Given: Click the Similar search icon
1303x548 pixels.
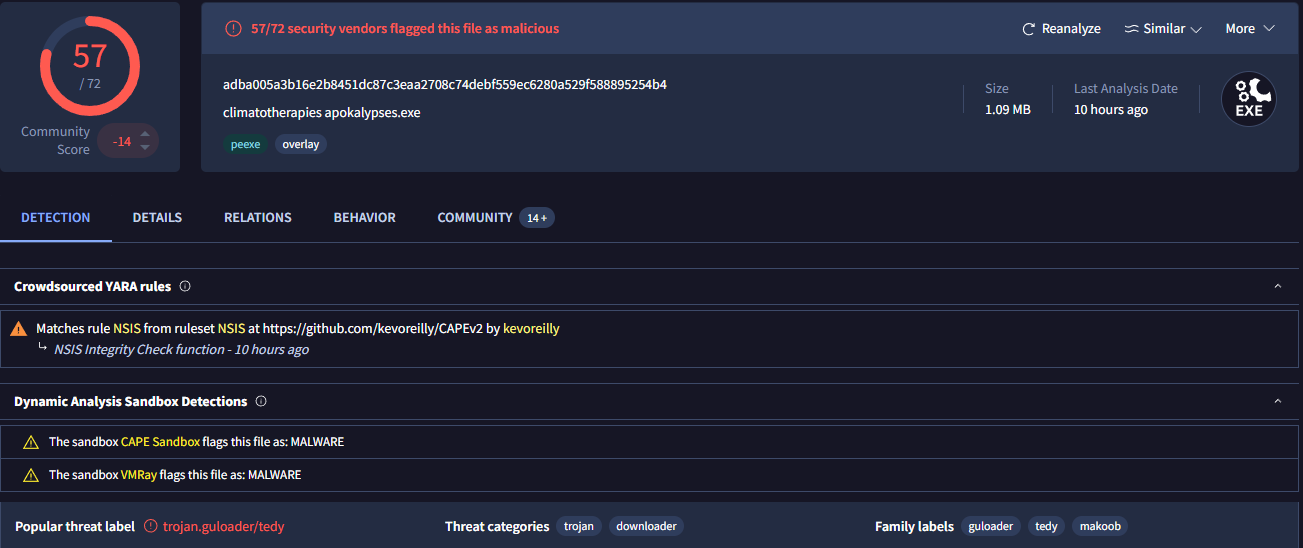Looking at the screenshot, I should [x=1131, y=29].
